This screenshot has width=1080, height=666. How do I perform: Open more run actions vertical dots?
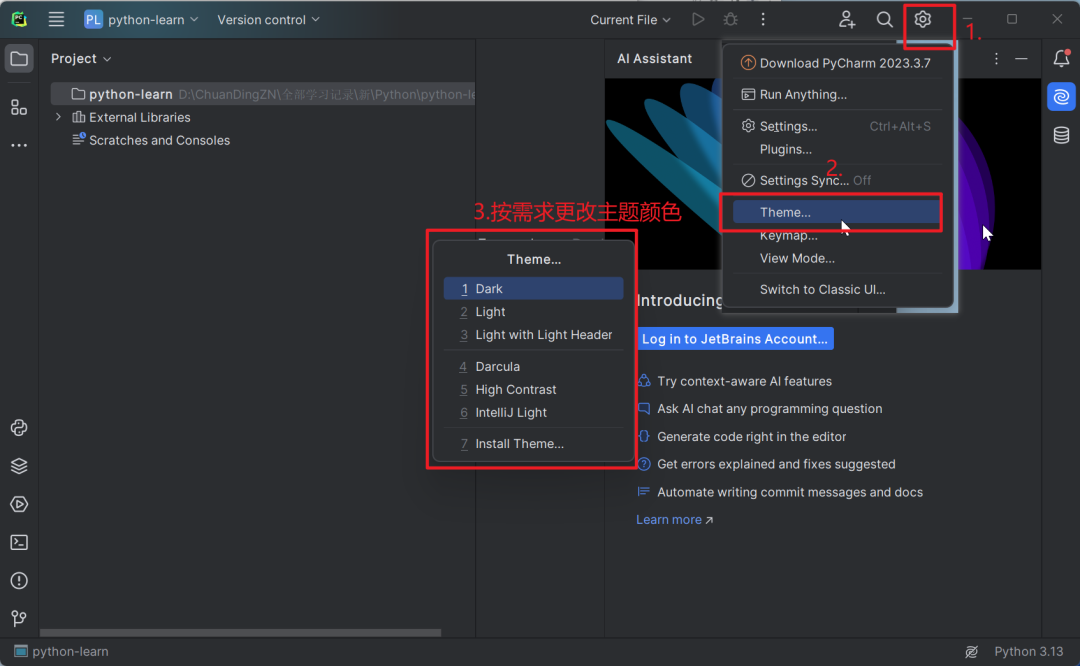point(762,19)
